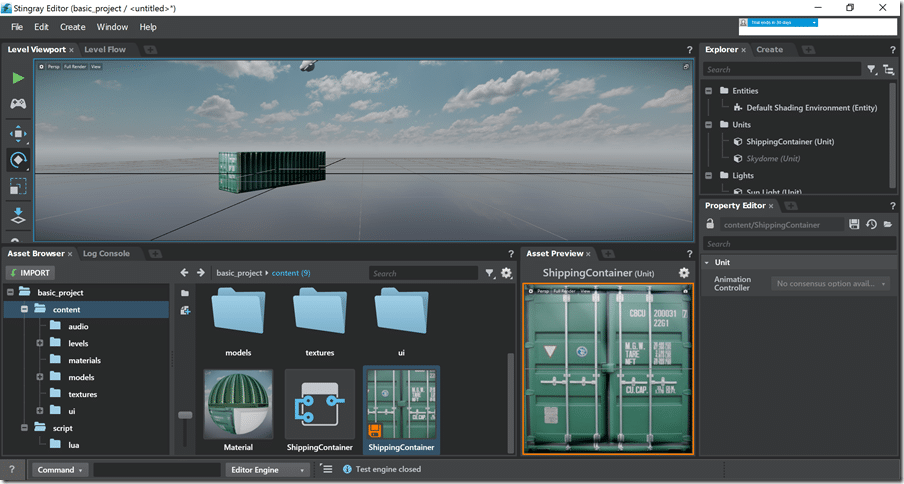Image resolution: width=904 pixels, height=484 pixels.
Task: Select the Move tool in viewport toolbar
Action: 18,134
